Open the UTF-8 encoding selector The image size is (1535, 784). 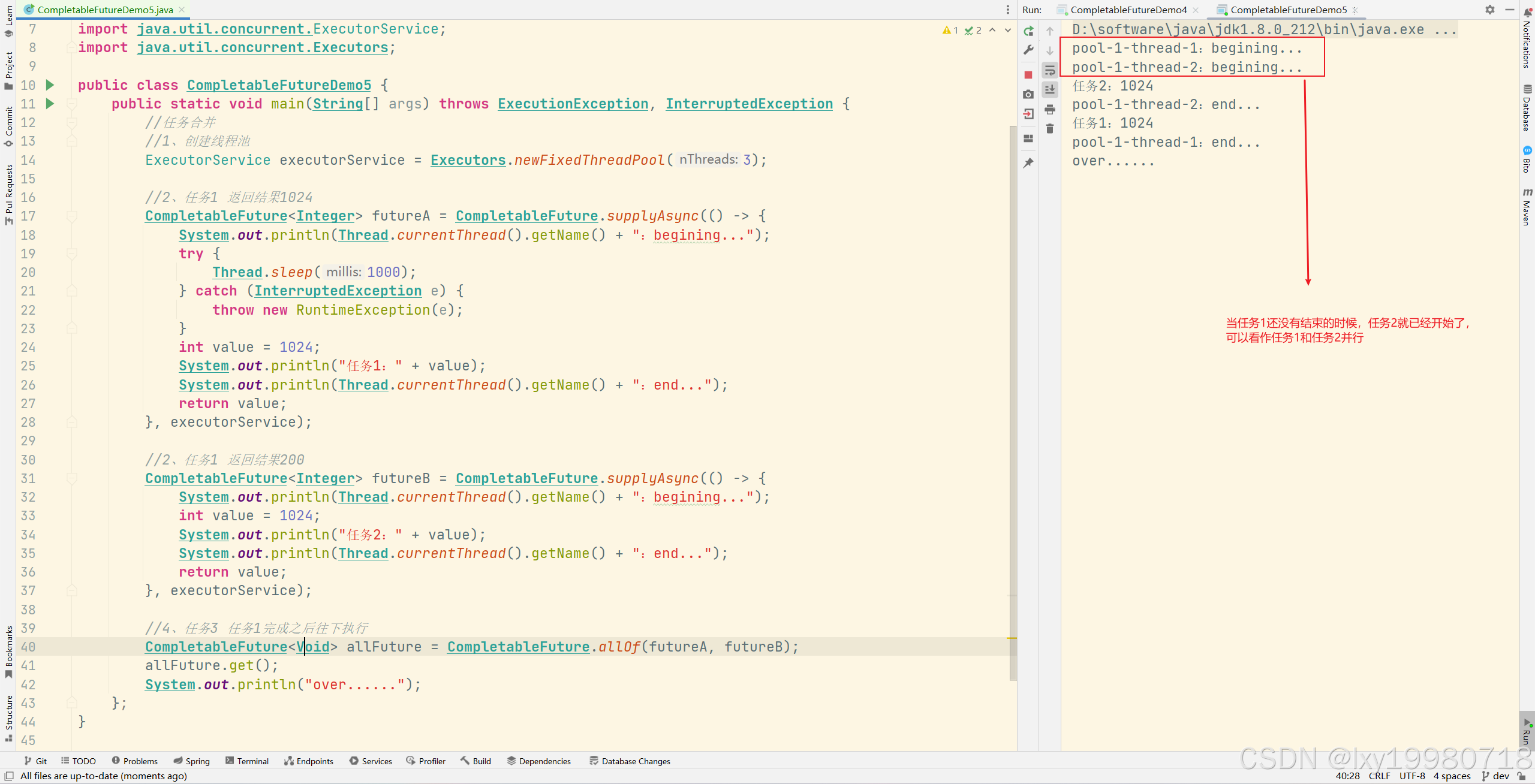(x=1412, y=776)
